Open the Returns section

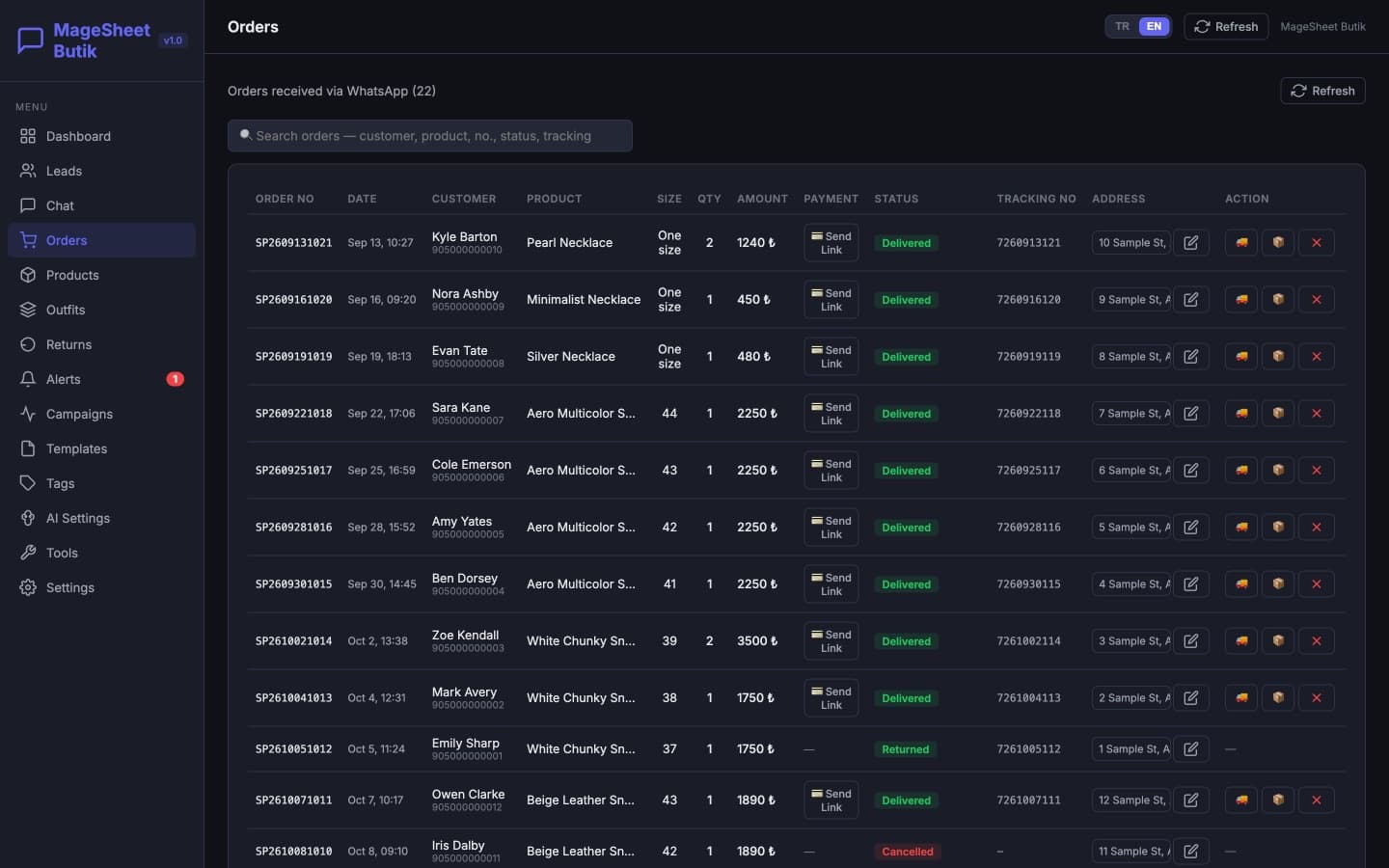coord(101,344)
